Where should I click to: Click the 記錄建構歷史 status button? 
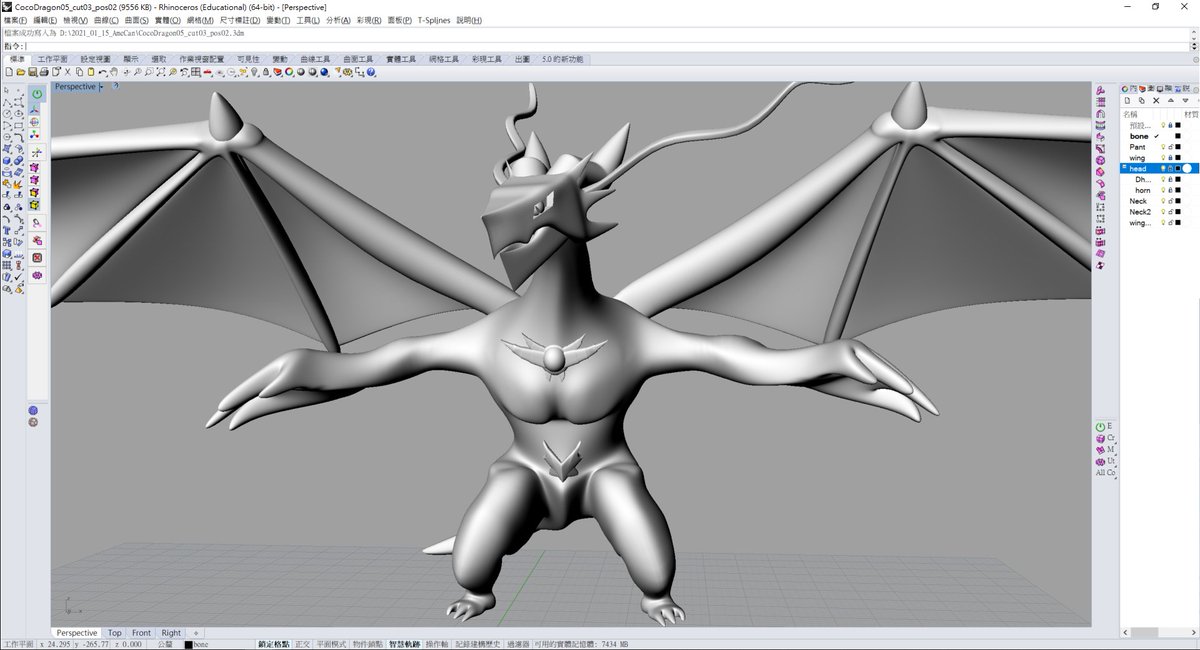(478, 644)
